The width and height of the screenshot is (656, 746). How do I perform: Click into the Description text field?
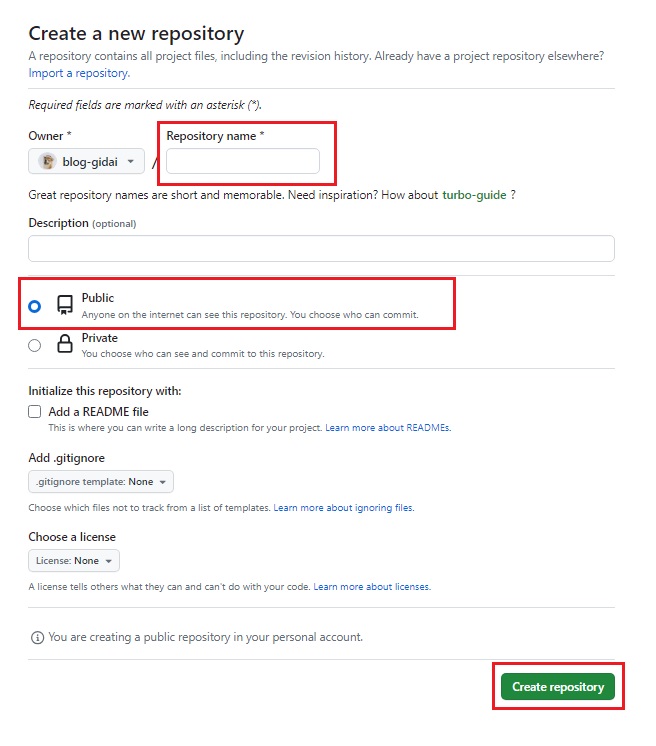pos(321,249)
